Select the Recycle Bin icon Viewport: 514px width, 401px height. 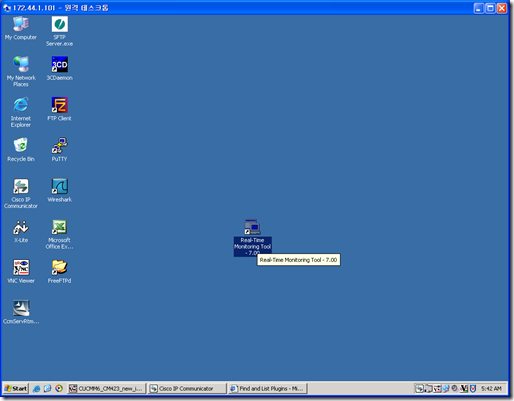coord(21,150)
